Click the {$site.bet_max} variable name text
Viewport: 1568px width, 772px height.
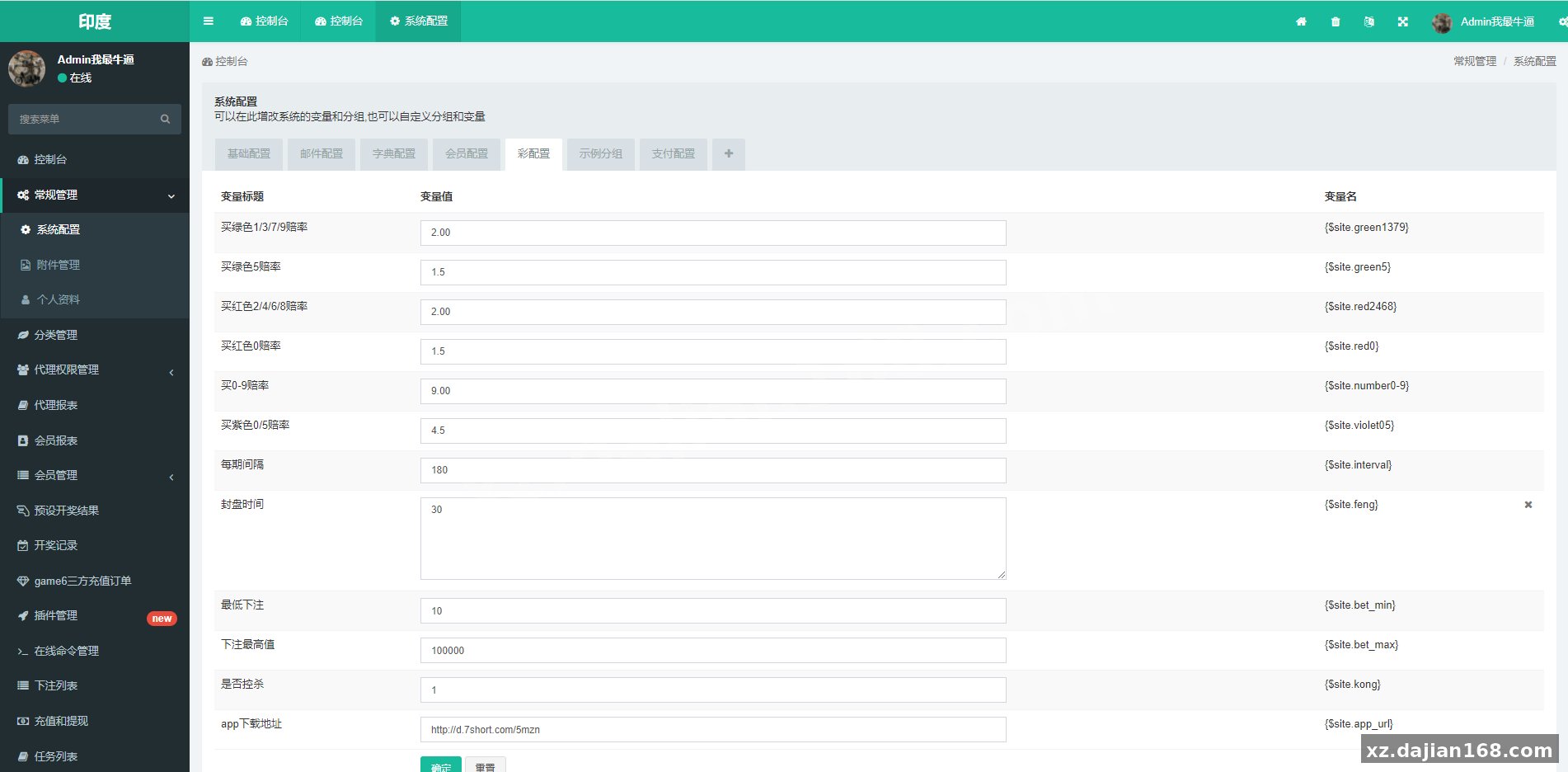[x=1361, y=645]
